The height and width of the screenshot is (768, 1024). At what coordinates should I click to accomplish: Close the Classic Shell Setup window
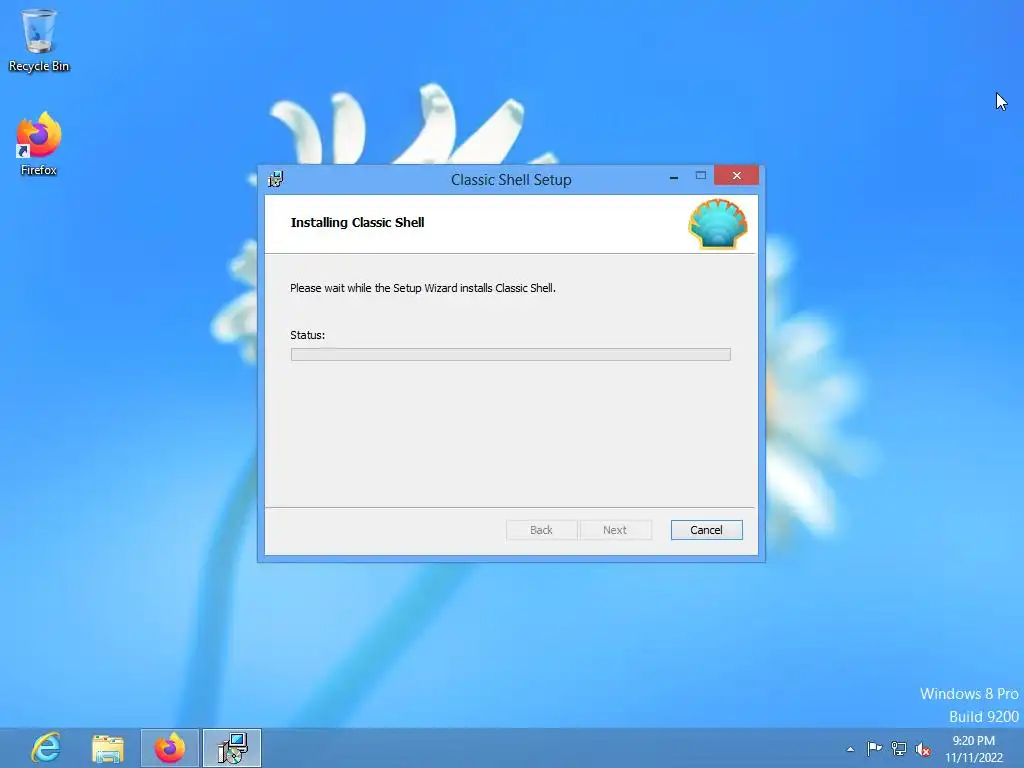[x=737, y=175]
